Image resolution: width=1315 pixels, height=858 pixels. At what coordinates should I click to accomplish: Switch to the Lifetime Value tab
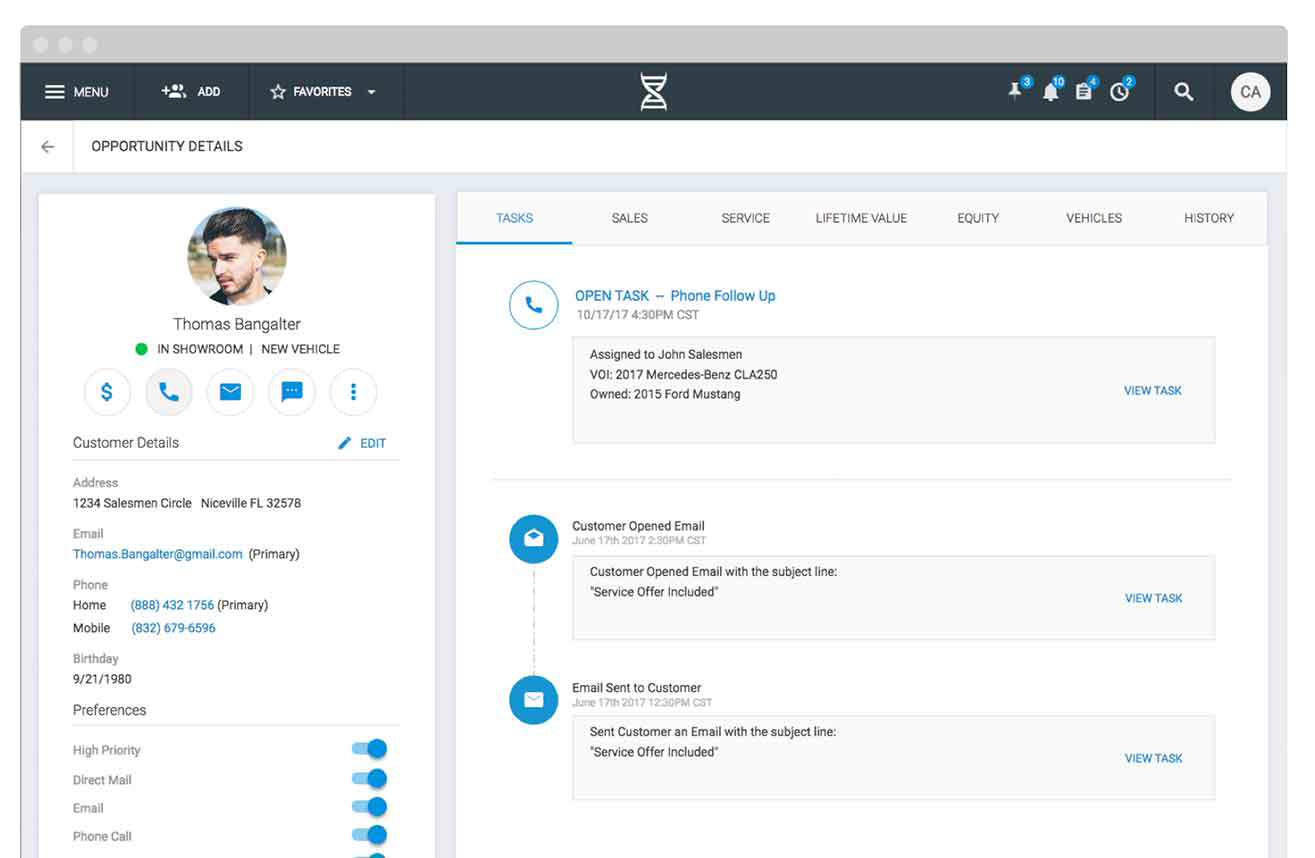[x=861, y=218]
